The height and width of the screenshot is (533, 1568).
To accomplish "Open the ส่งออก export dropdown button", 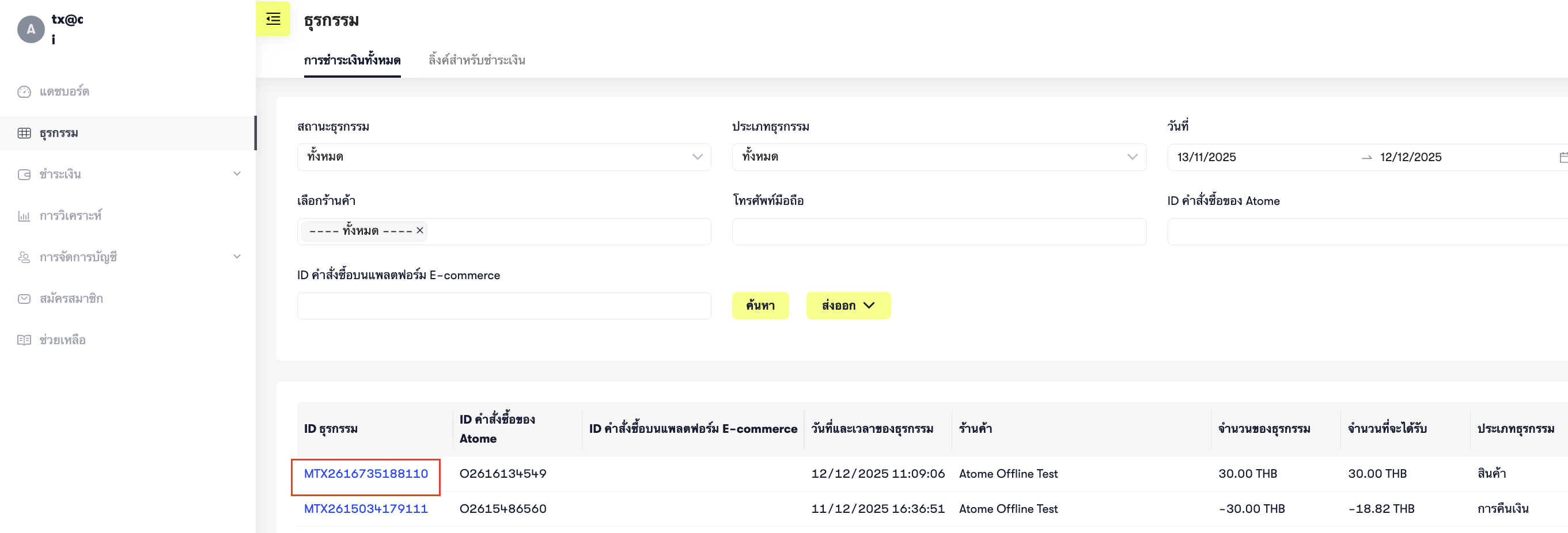I will coord(848,306).
